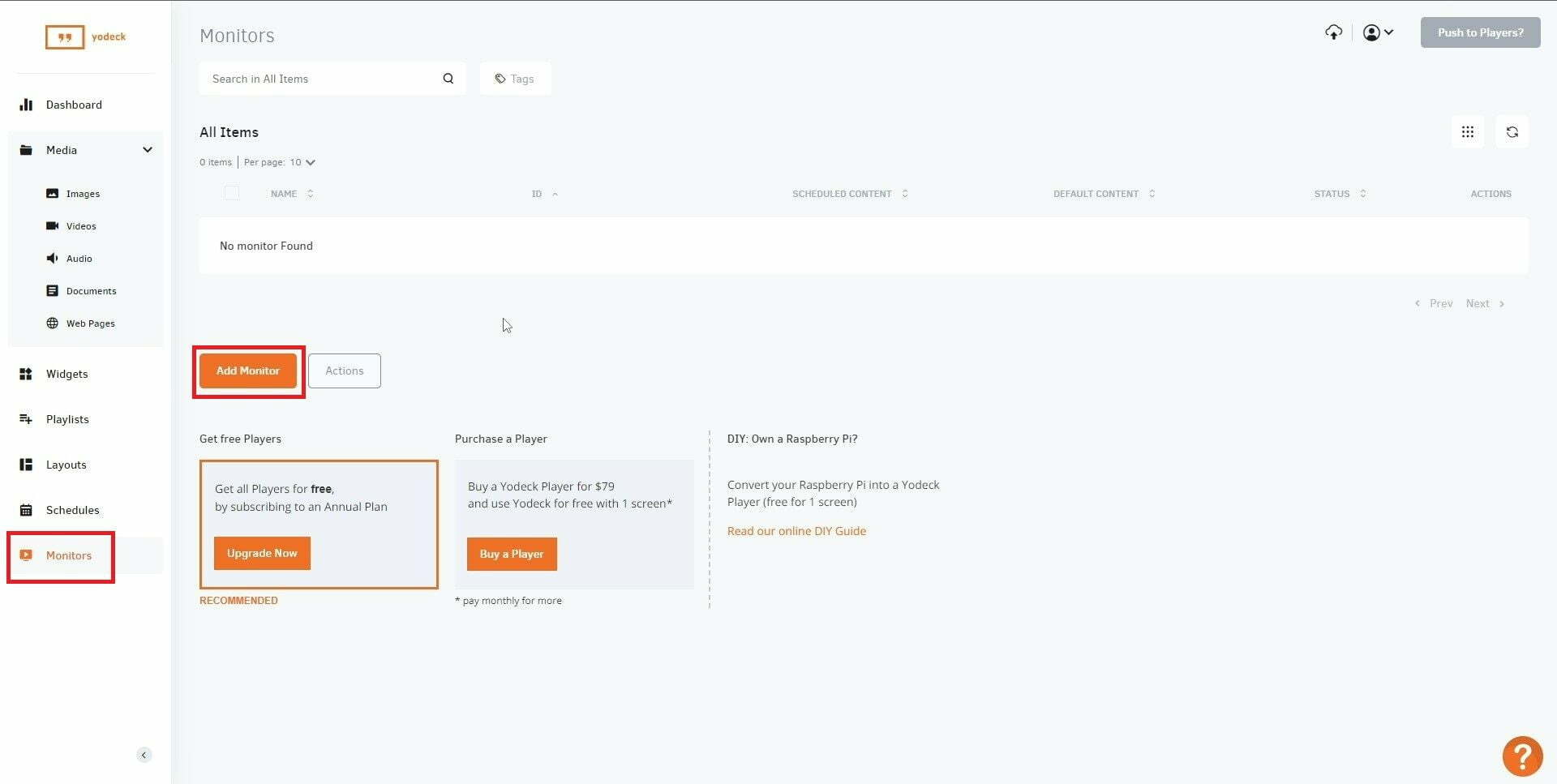This screenshot has height=784, width=1557.
Task: Click the 'Monitors' page title
Action: point(237,36)
